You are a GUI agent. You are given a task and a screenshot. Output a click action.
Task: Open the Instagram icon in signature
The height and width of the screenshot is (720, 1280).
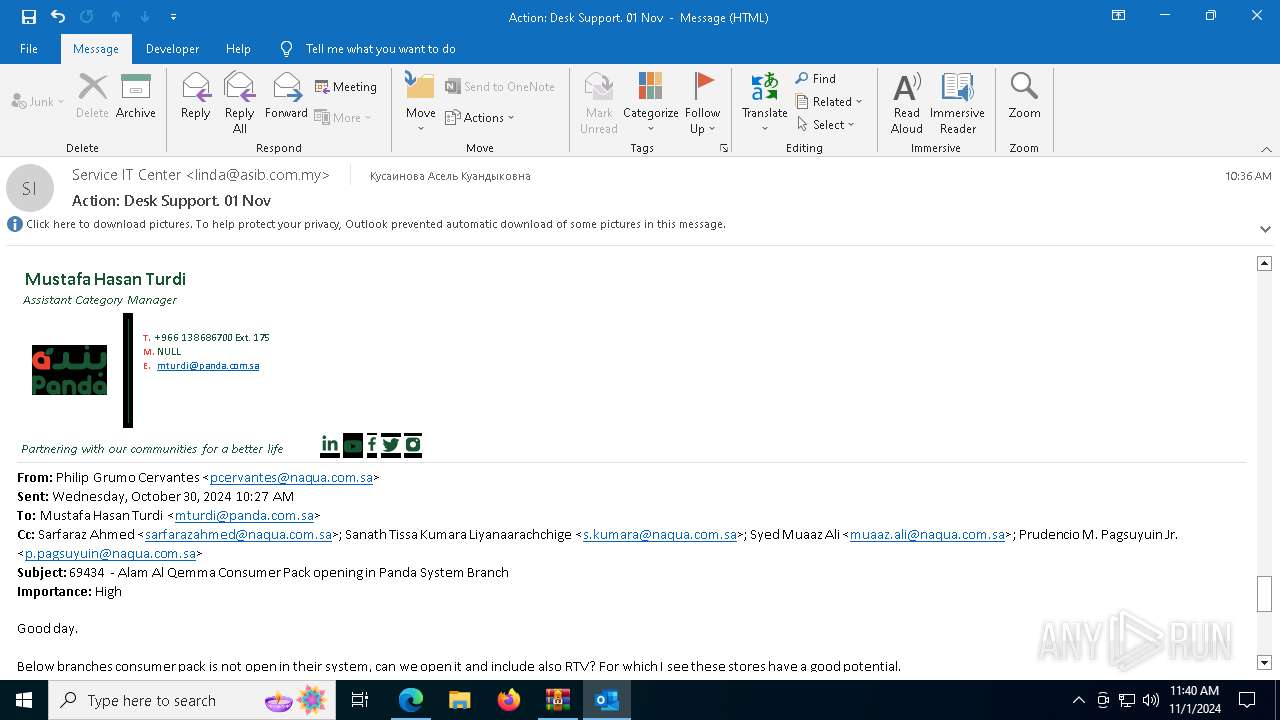pyautogui.click(x=413, y=445)
